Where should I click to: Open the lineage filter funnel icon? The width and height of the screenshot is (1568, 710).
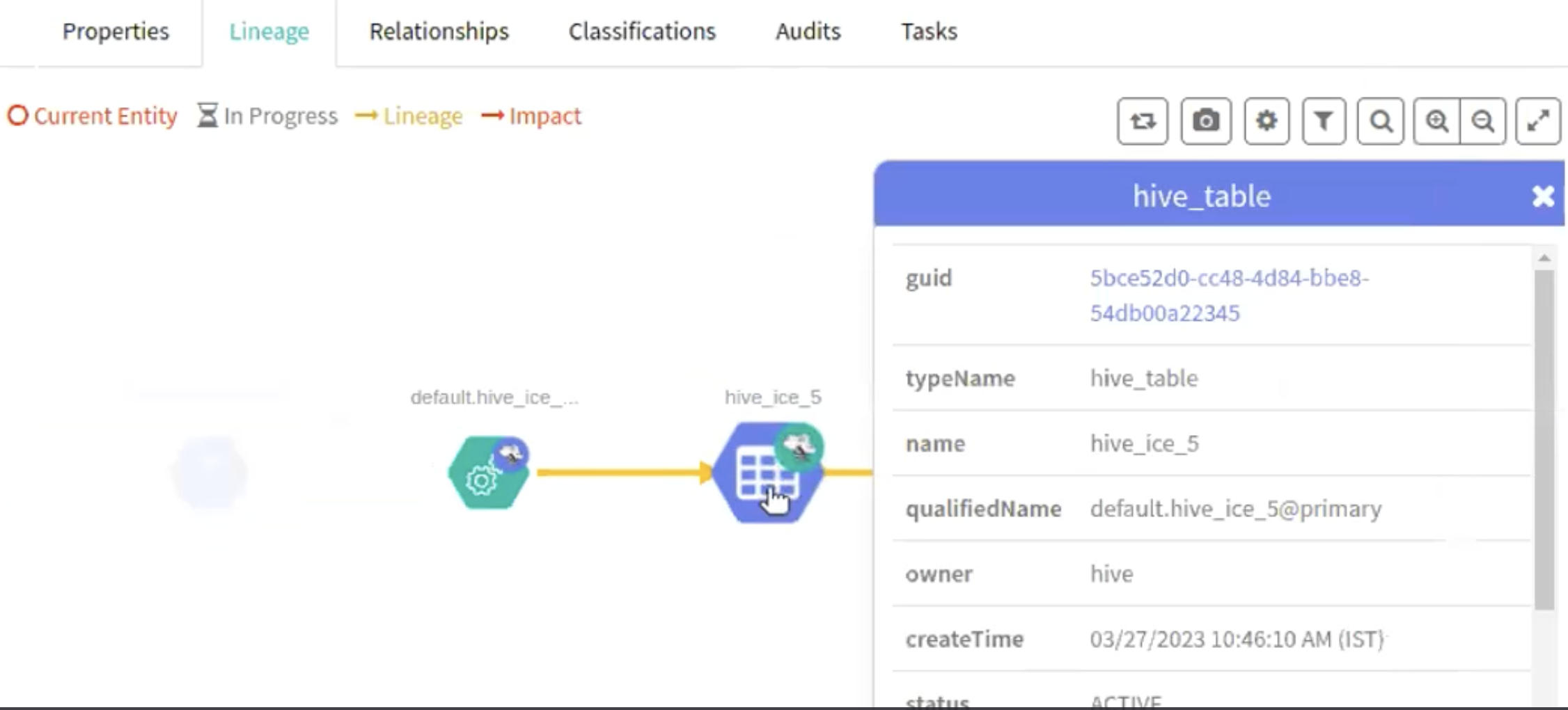pos(1323,121)
